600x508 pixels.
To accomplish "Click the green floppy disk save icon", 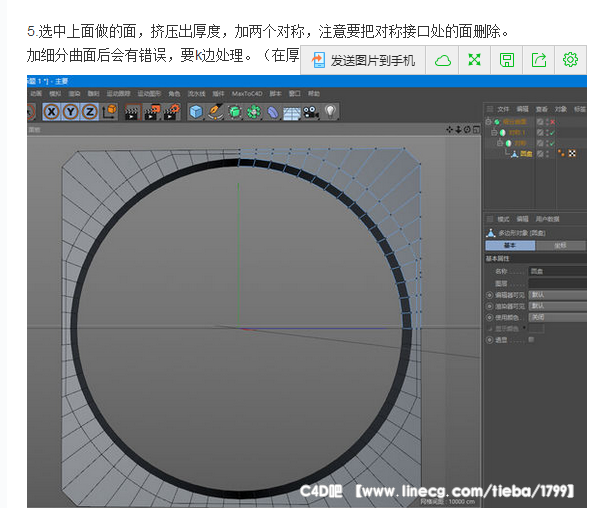I will [507, 60].
